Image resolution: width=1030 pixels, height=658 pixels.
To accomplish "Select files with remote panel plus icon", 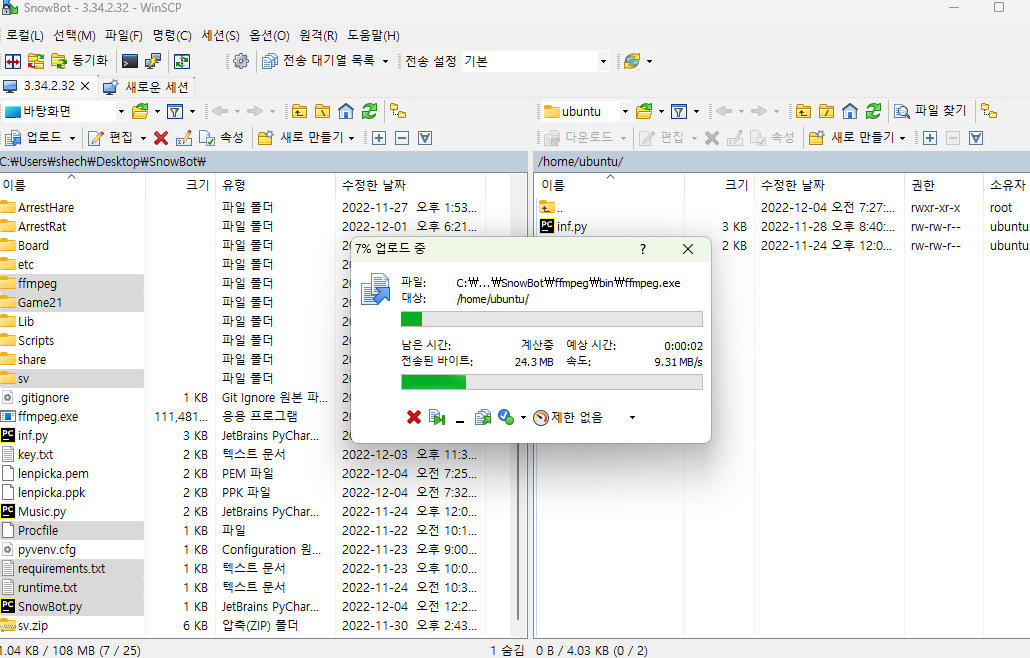I will coord(929,138).
